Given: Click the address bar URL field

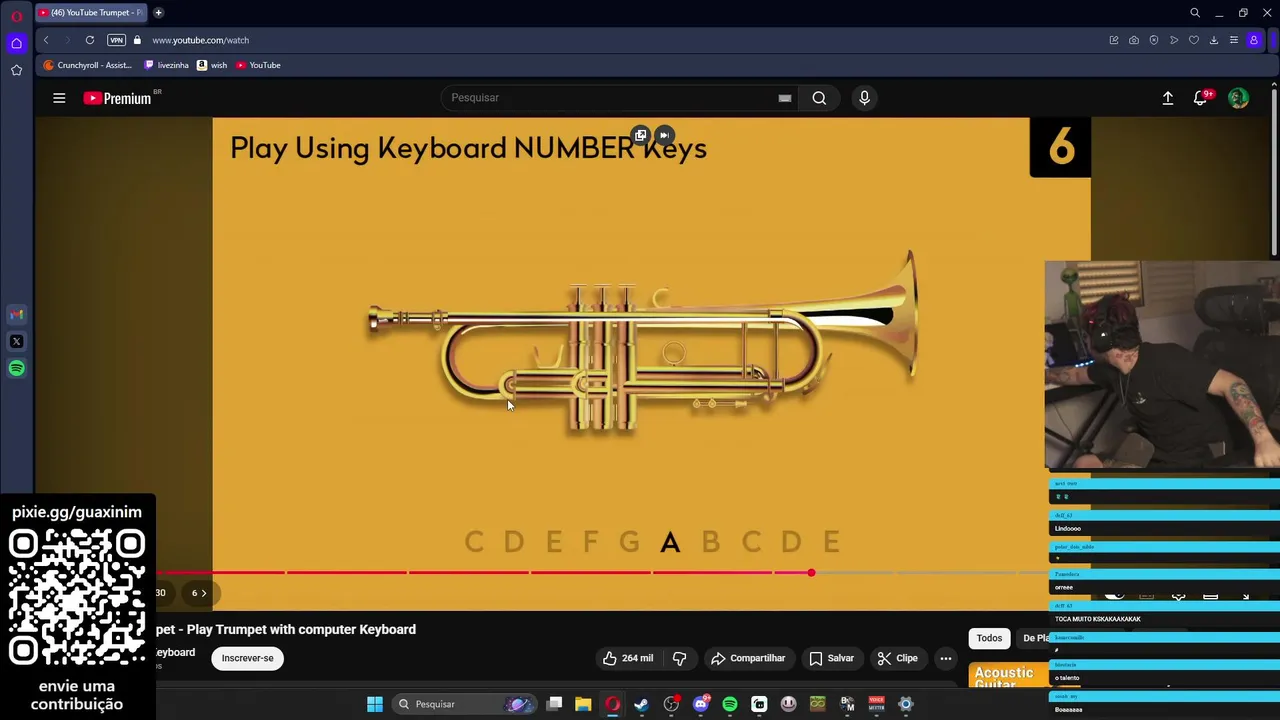Looking at the screenshot, I should point(620,40).
